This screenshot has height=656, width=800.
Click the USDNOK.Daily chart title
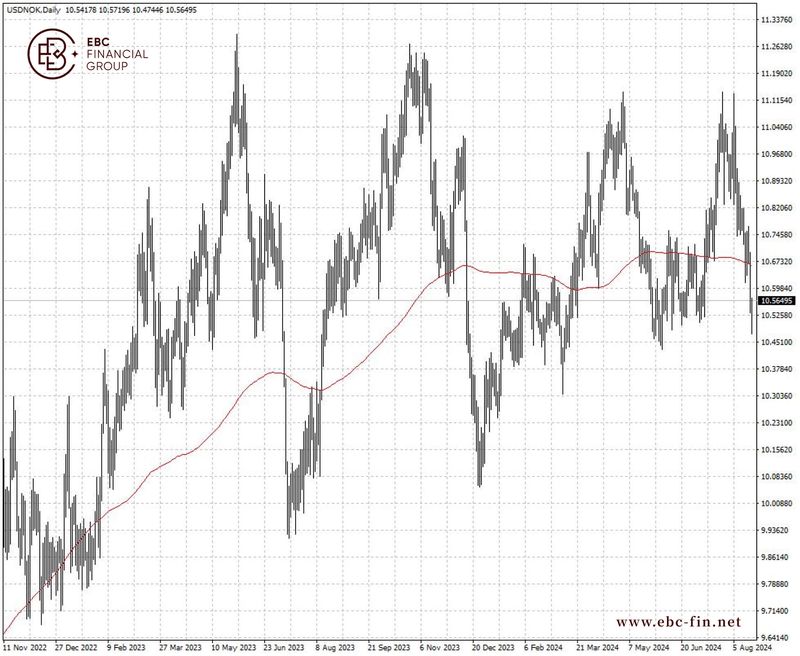(35, 8)
